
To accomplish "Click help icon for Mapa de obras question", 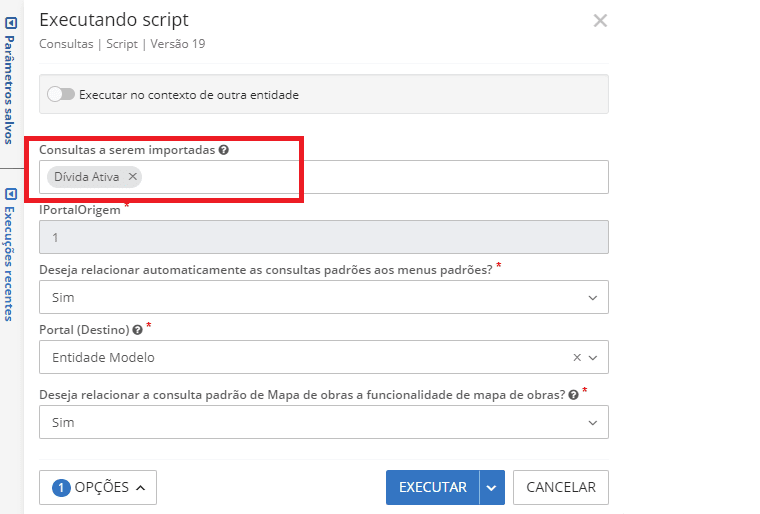I will [x=573, y=395].
